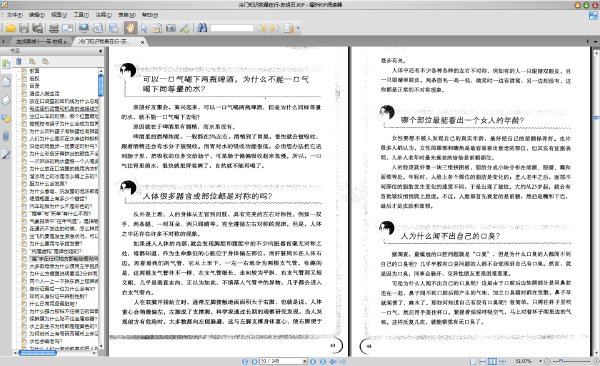
Task: Toggle single page view mode
Action: coord(473,361)
